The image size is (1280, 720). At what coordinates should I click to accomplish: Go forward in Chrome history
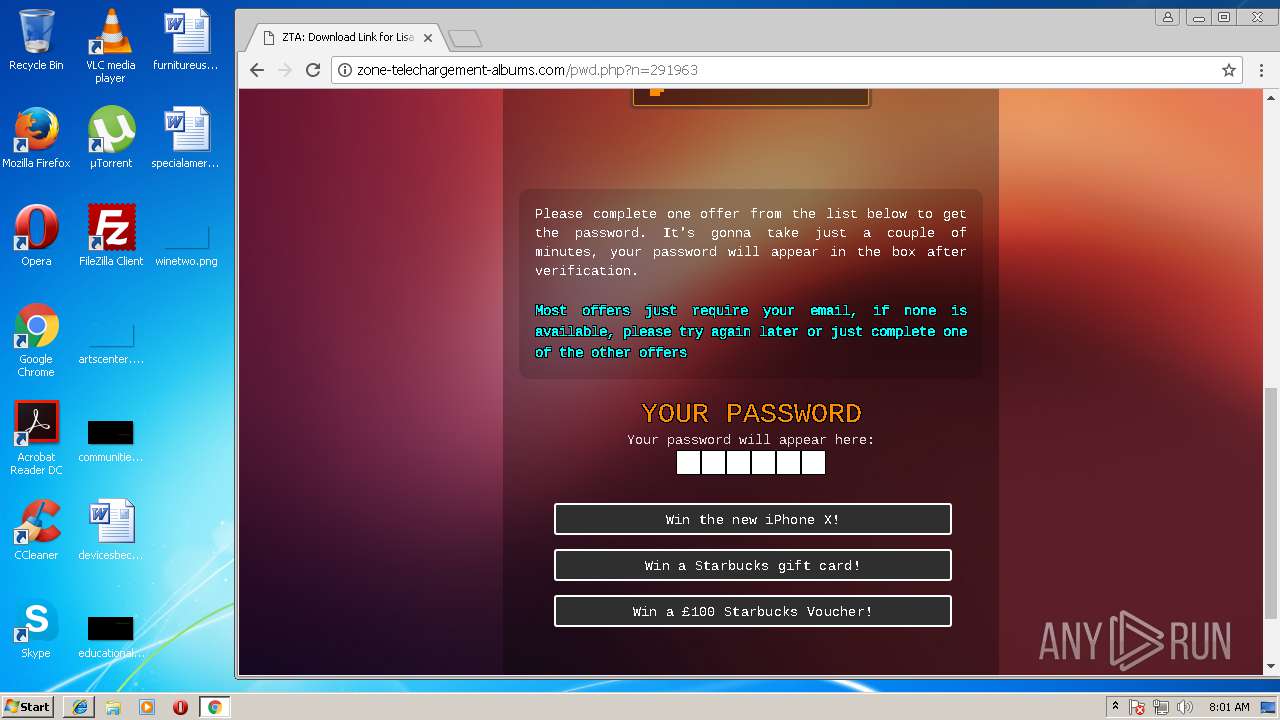[x=285, y=70]
